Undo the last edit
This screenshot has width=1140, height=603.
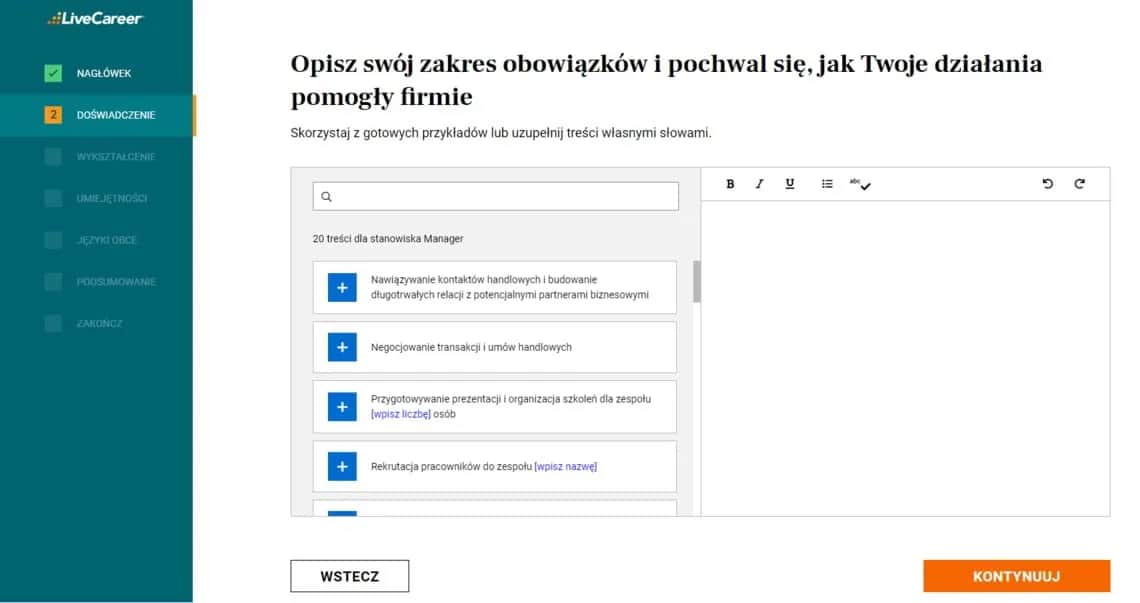(x=1047, y=184)
